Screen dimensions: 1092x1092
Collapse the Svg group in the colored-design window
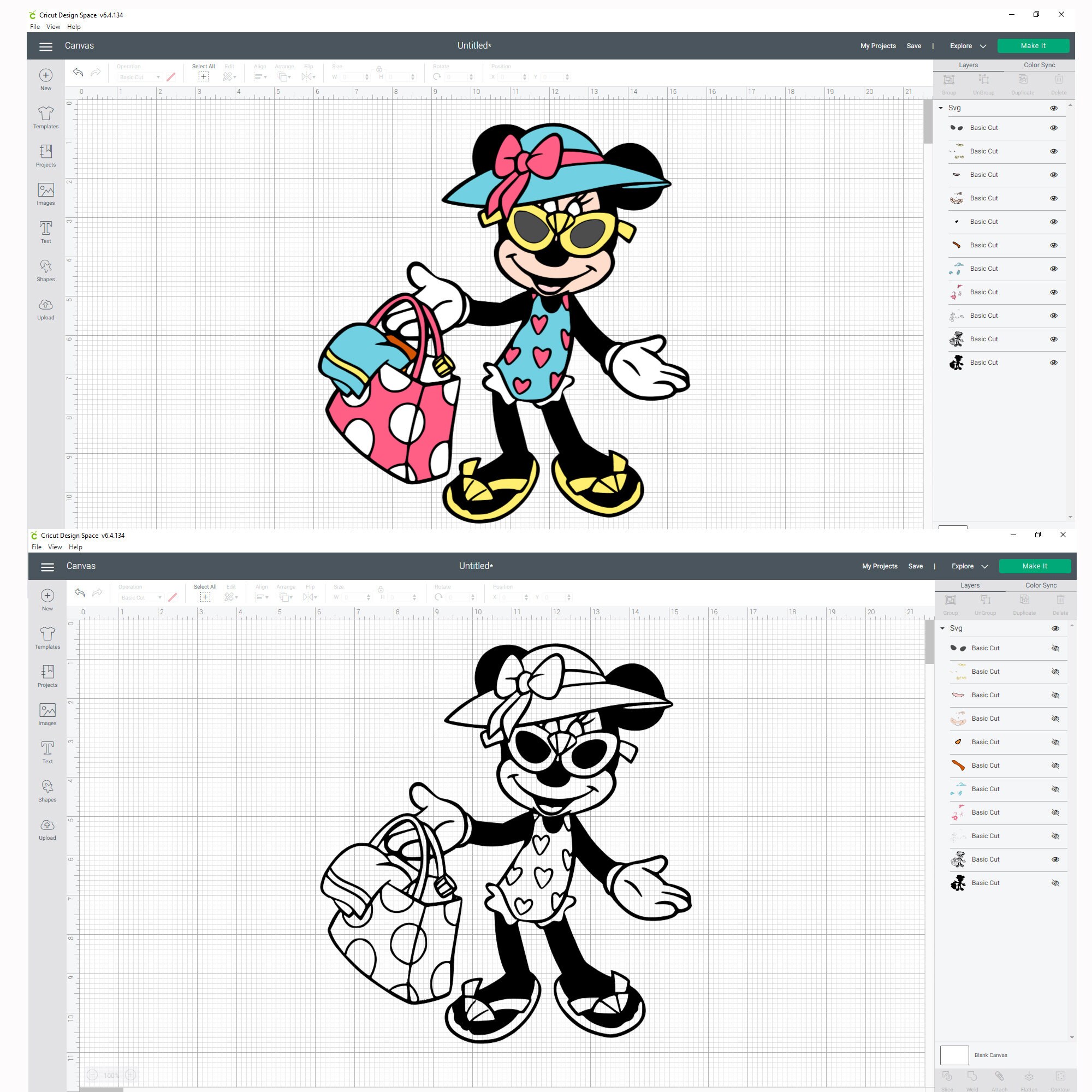941,108
